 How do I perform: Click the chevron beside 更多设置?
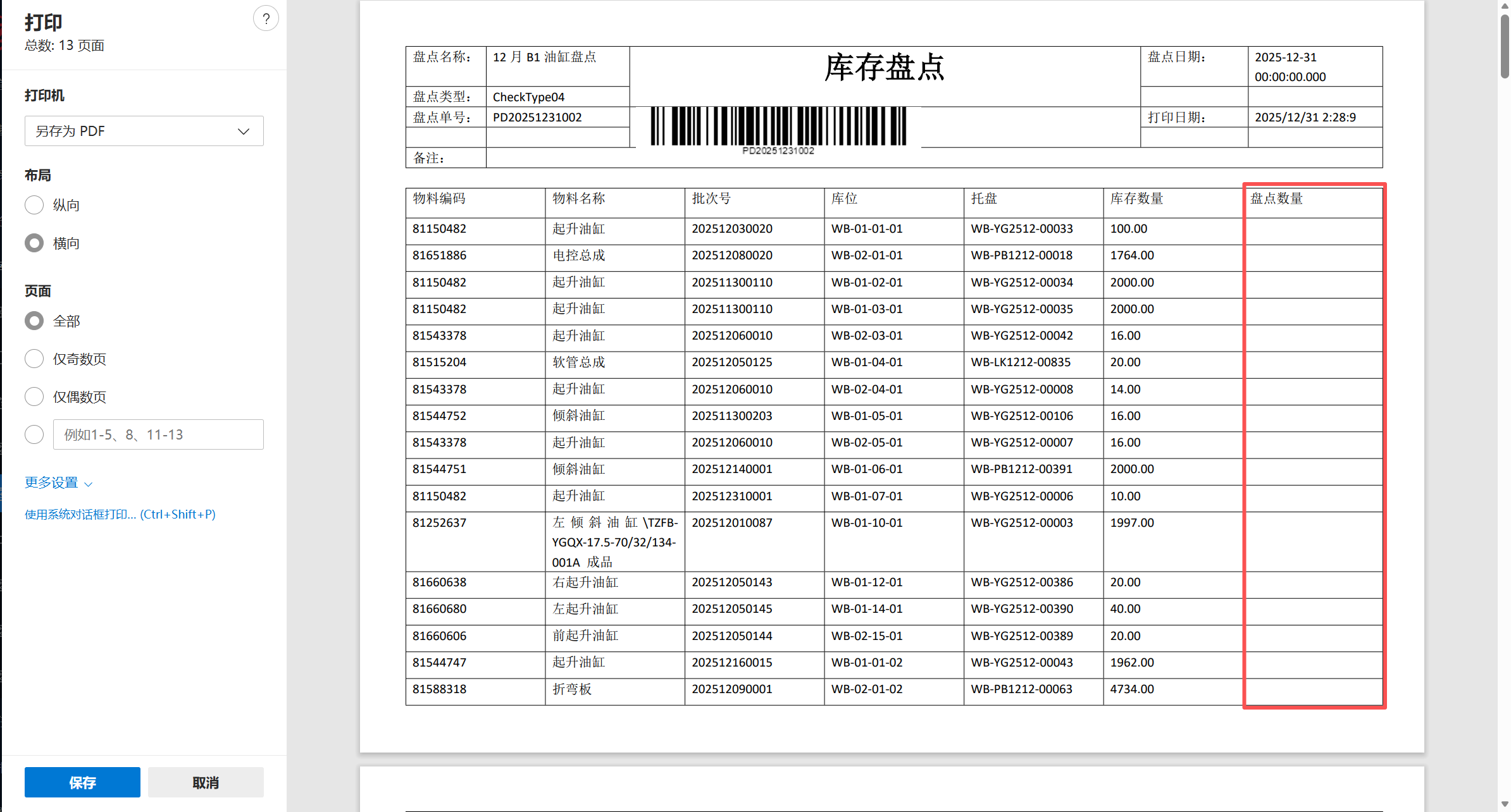pyautogui.click(x=89, y=484)
